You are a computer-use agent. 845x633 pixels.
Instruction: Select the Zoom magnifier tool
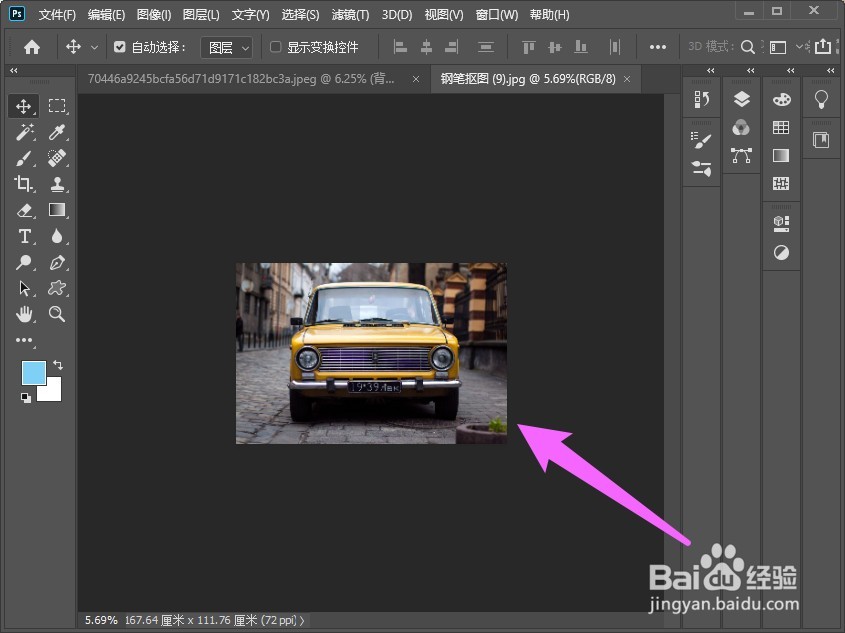[x=57, y=314]
